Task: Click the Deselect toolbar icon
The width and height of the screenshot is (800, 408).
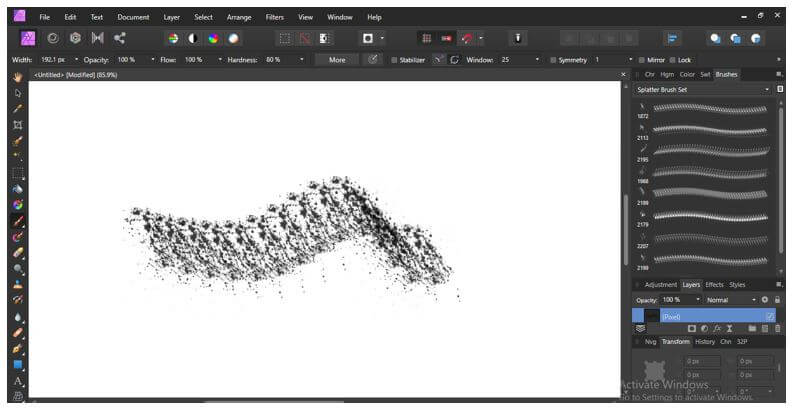Action: 305,38
